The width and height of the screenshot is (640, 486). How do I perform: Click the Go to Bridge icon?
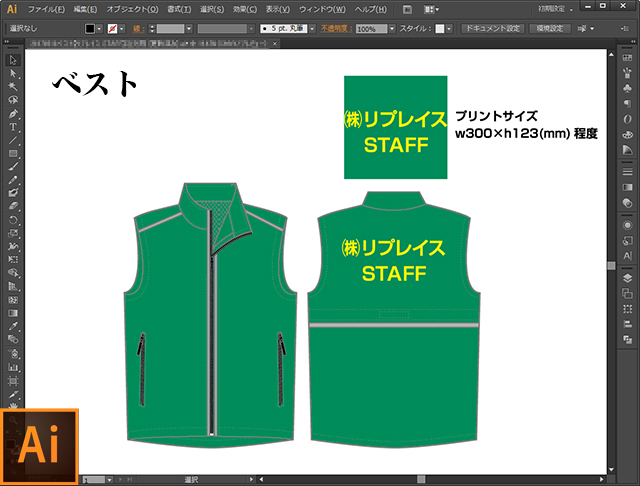(x=407, y=9)
